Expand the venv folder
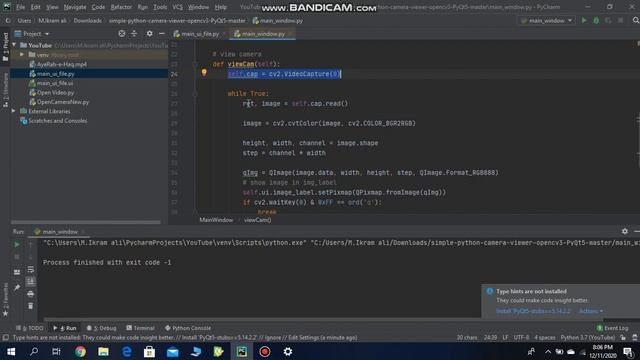Image resolution: width=640 pixels, height=360 pixels. pos(22,54)
